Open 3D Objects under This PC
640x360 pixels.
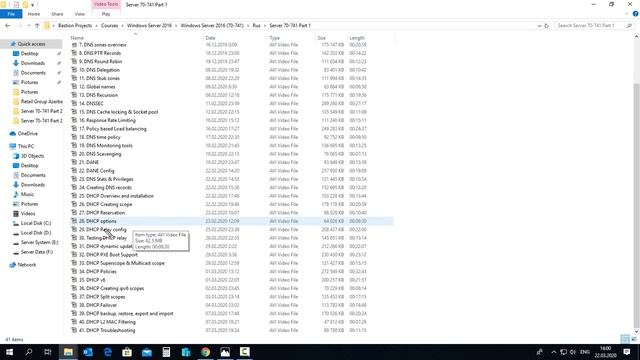click(x=32, y=156)
